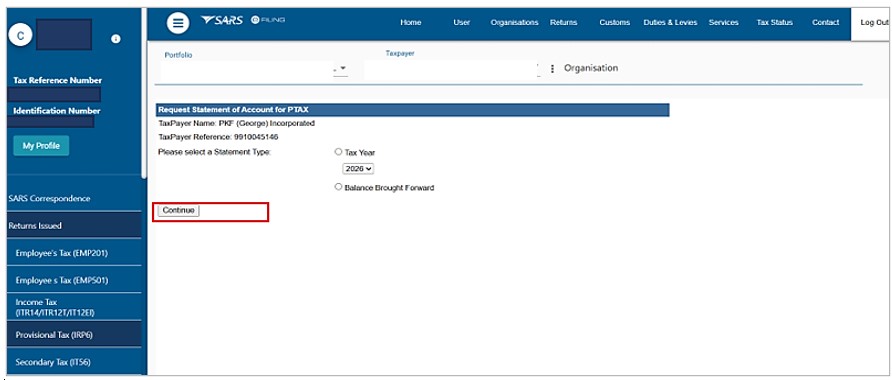
Task: Open the three-dot Organisation options icon
Action: 552,68
